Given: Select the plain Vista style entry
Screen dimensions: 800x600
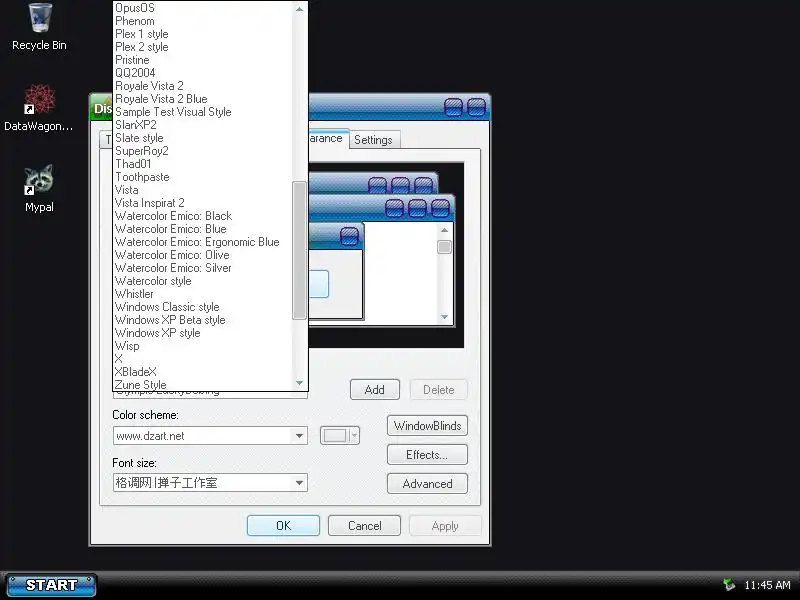Looking at the screenshot, I should [203, 190].
